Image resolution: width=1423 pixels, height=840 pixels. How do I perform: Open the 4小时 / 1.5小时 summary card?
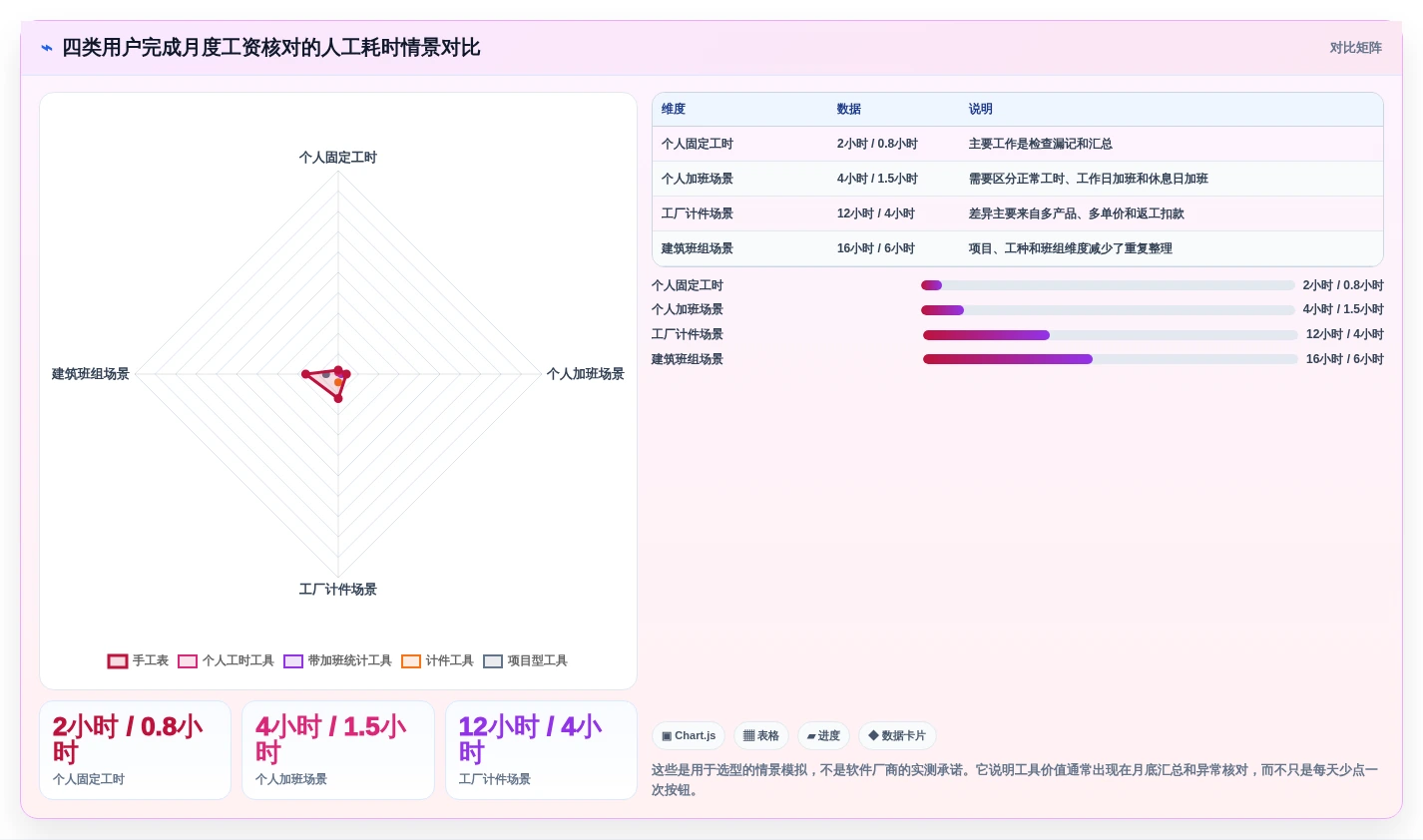[338, 750]
